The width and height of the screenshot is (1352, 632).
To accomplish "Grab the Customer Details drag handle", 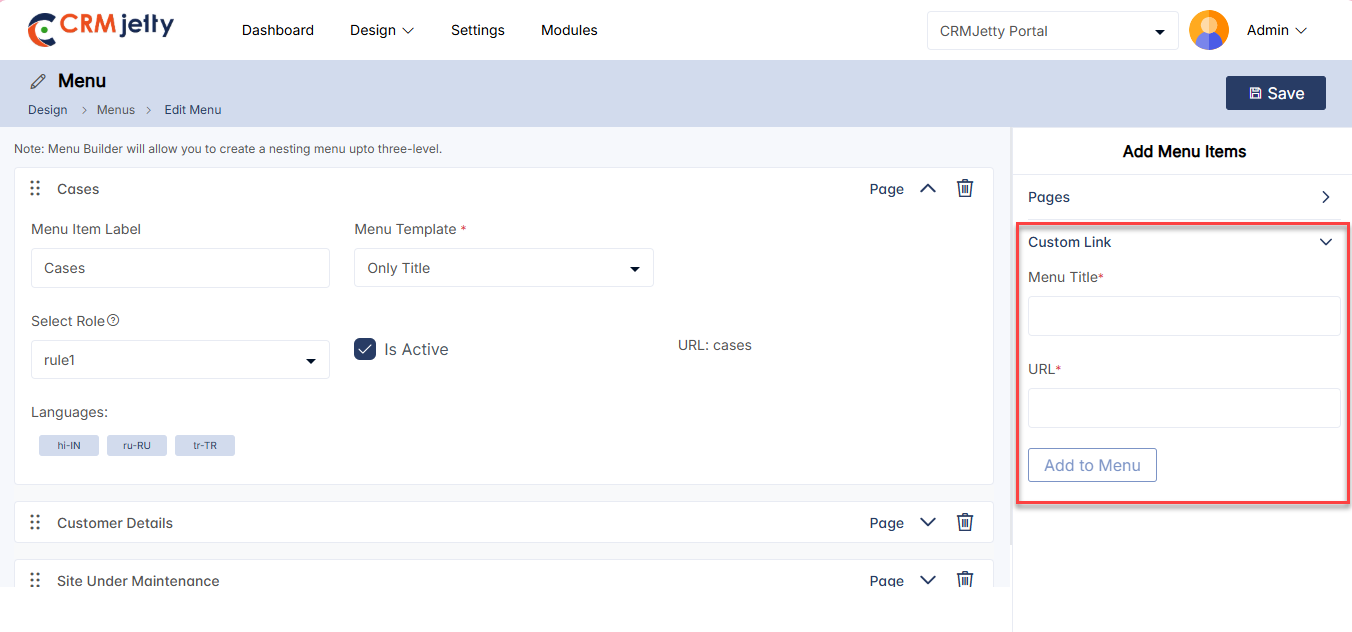I will coord(35,522).
